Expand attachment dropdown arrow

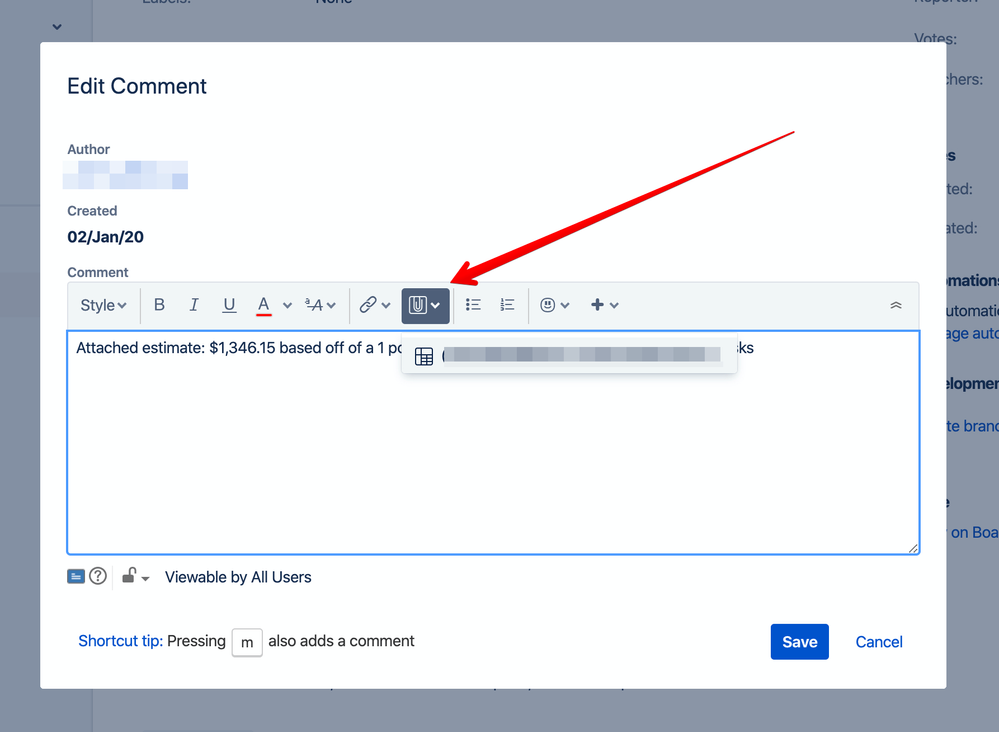pyautogui.click(x=436, y=306)
